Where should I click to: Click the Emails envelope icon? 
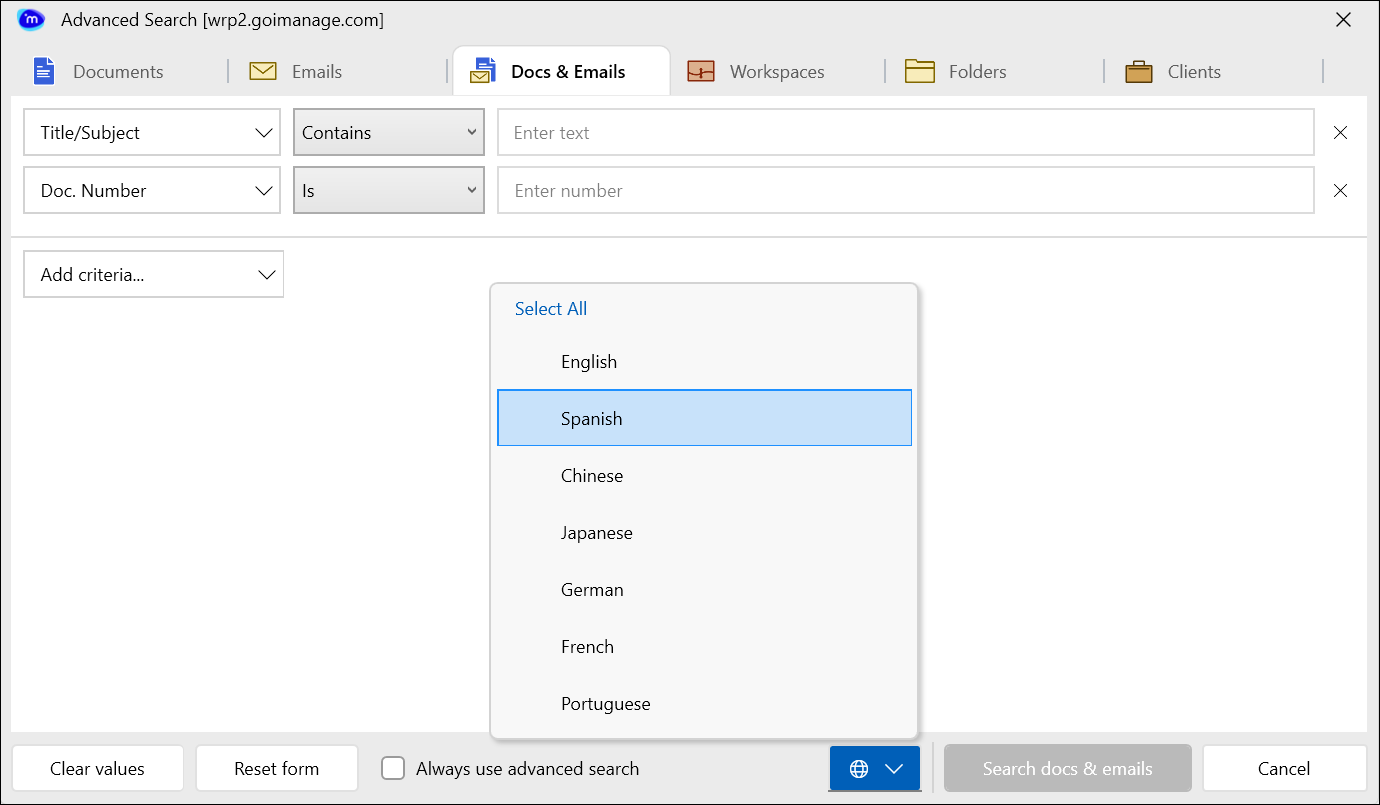(263, 71)
